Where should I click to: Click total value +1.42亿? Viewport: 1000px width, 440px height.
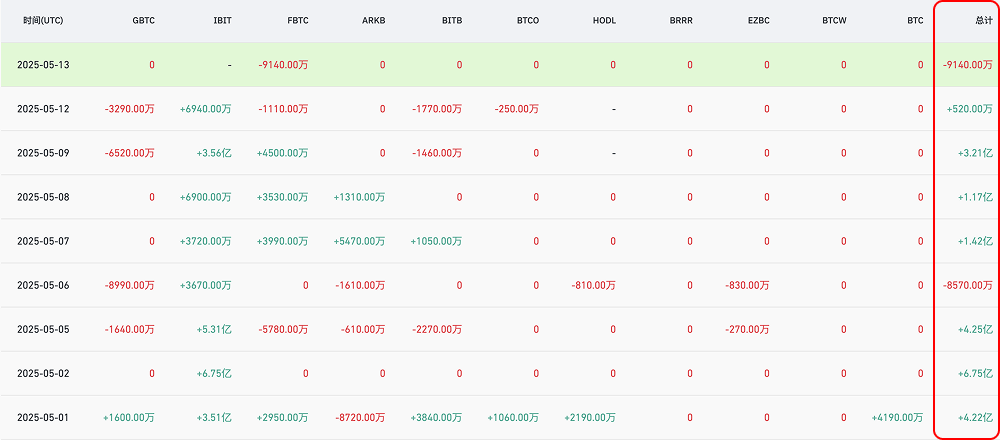pyautogui.click(x=976, y=241)
